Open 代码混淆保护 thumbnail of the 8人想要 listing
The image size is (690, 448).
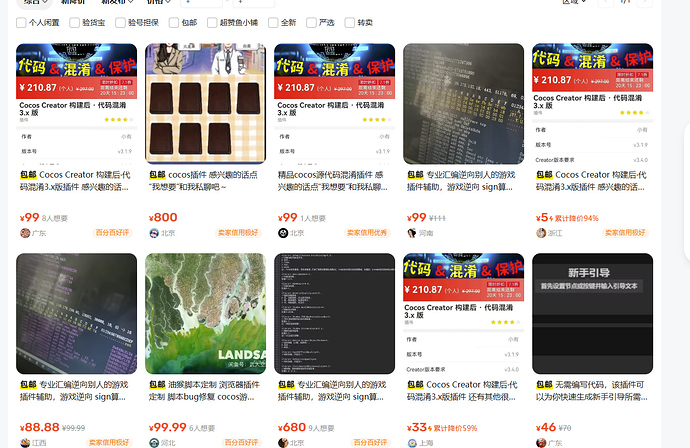(x=77, y=103)
